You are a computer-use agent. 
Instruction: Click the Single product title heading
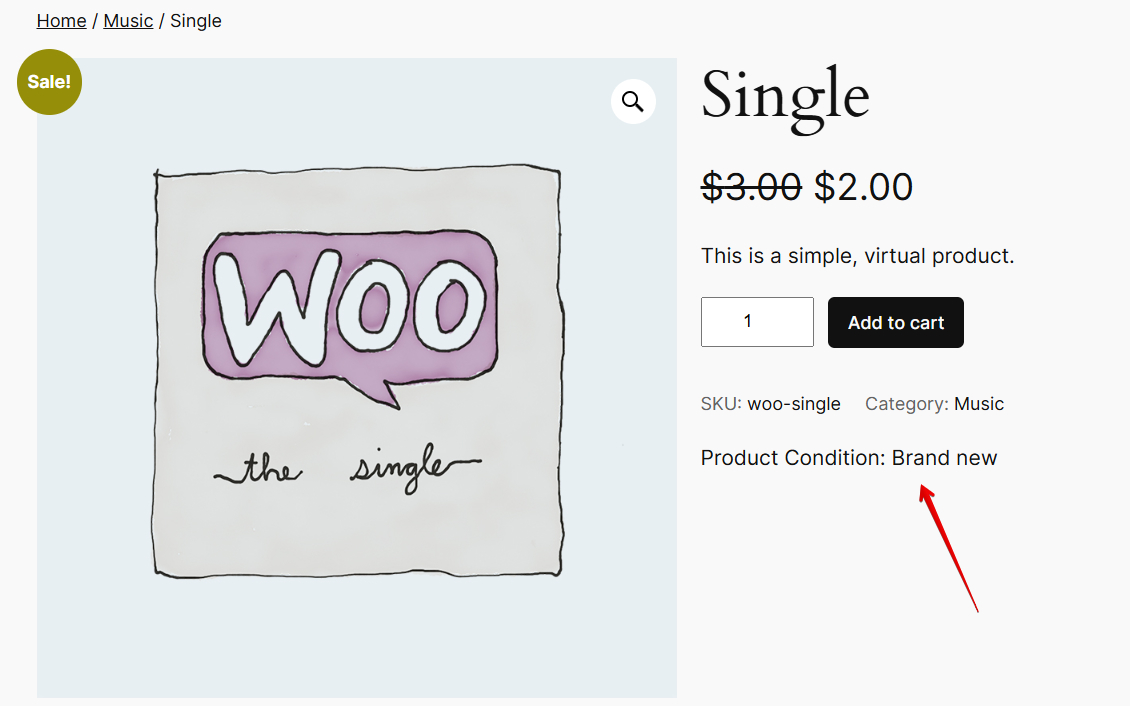click(x=785, y=96)
